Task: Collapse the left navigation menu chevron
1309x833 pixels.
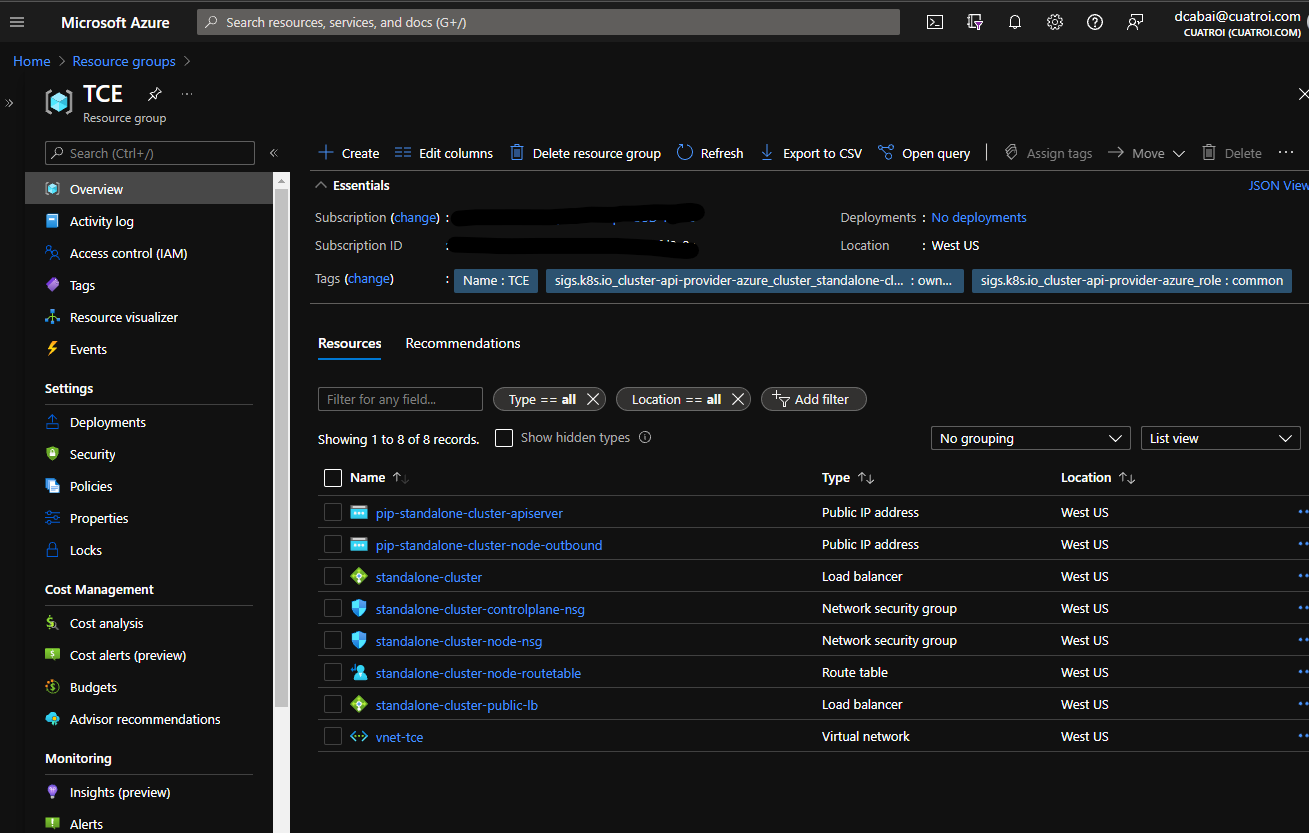Action: (274, 153)
